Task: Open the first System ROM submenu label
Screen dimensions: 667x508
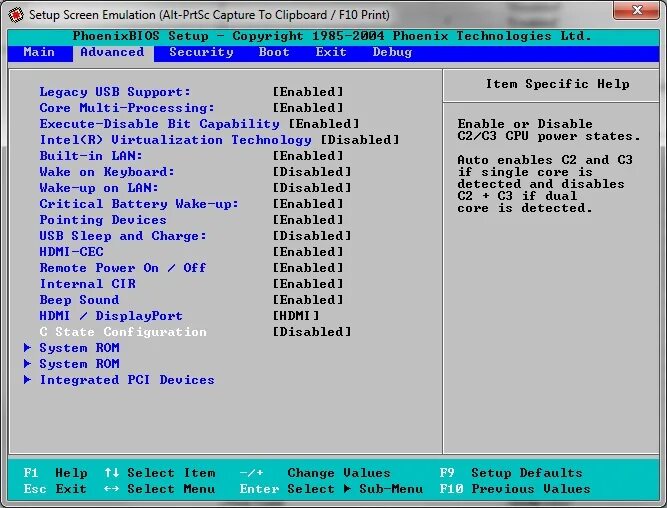Action: pos(80,348)
